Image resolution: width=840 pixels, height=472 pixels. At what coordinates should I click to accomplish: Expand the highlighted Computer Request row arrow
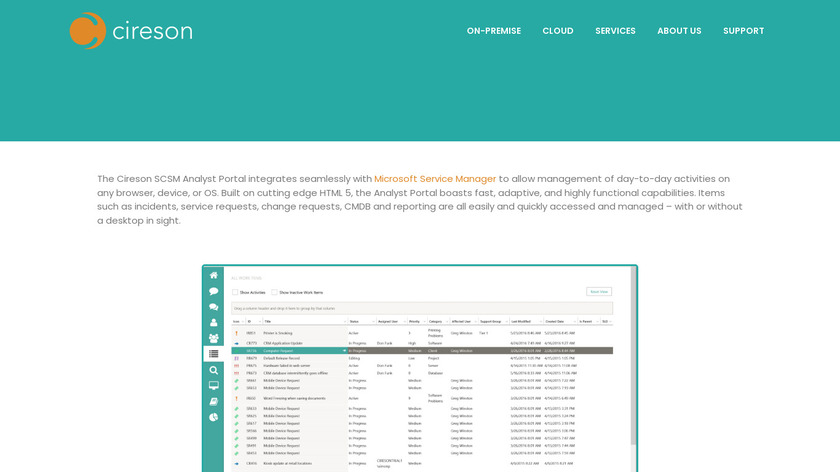coord(344,351)
